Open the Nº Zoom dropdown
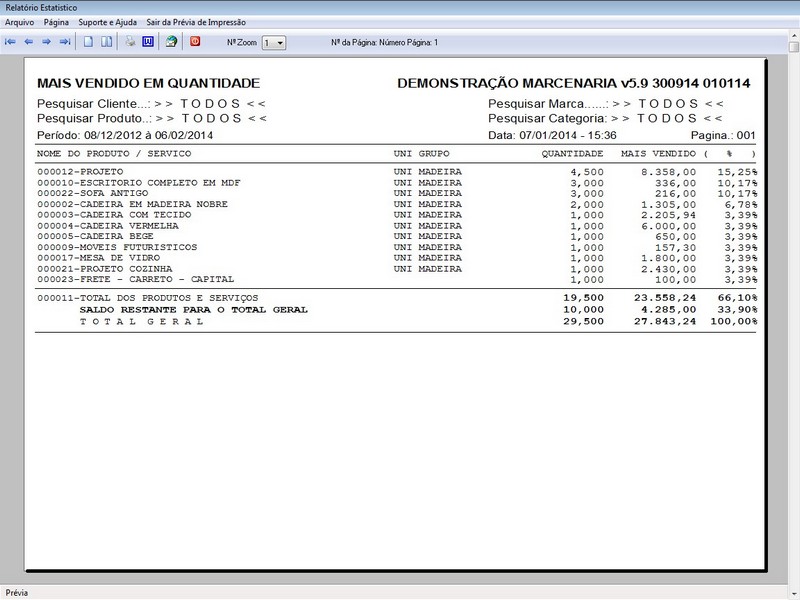 click(x=278, y=42)
